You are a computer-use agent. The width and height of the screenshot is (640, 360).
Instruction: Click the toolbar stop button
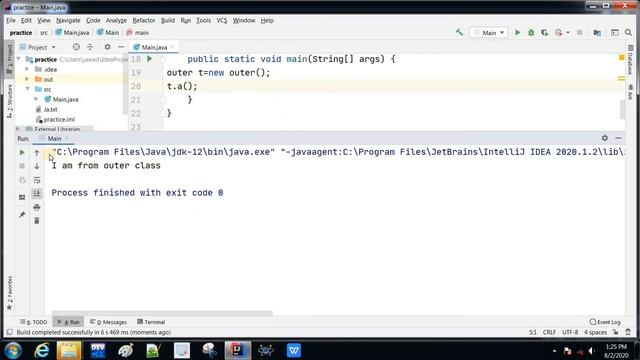[579, 32]
